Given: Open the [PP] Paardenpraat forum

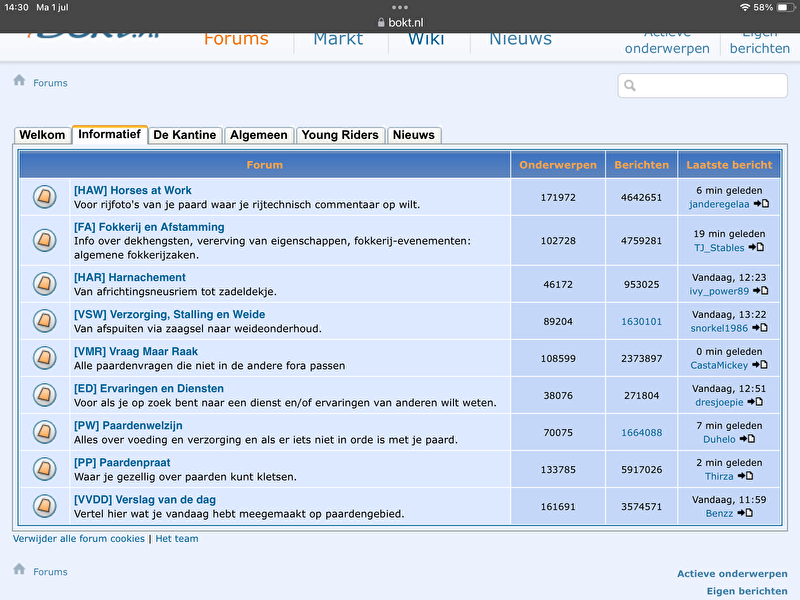Looking at the screenshot, I should (122, 463).
